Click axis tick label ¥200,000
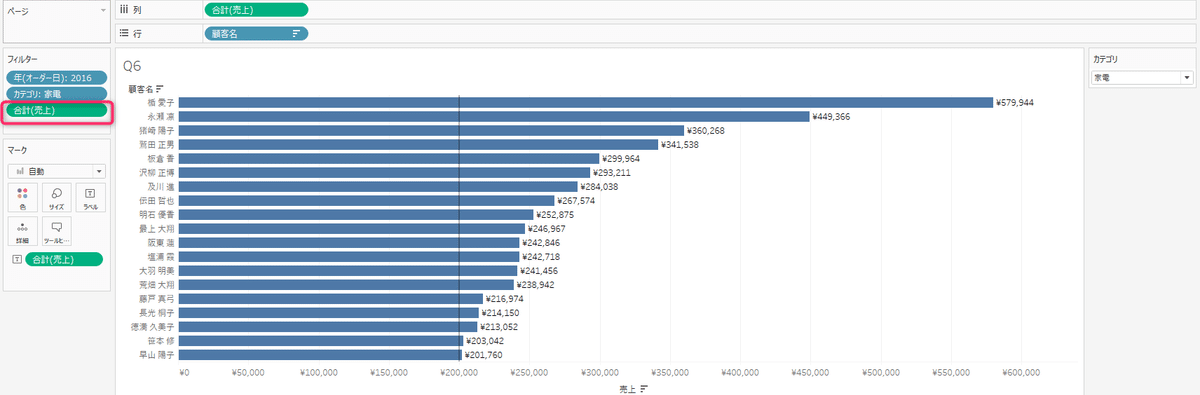The height and width of the screenshot is (395, 1200). (x=460, y=373)
